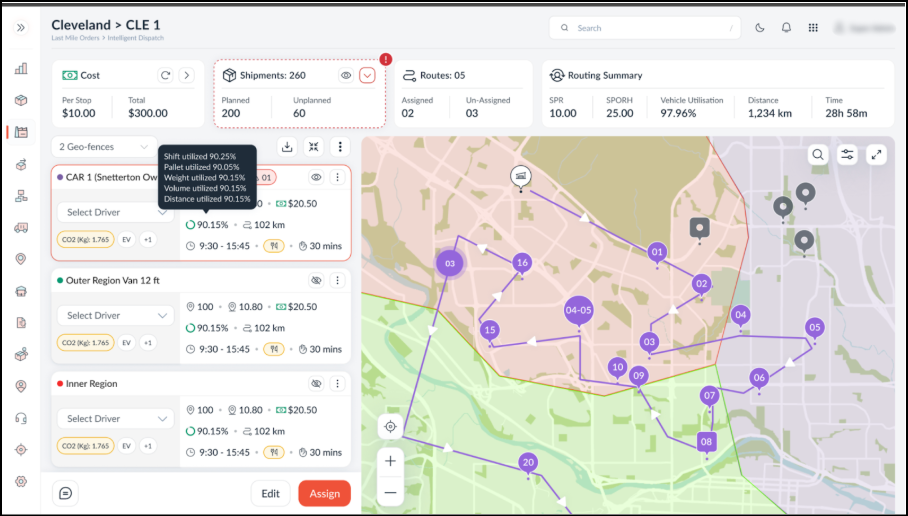Download the routes list

(x=287, y=147)
